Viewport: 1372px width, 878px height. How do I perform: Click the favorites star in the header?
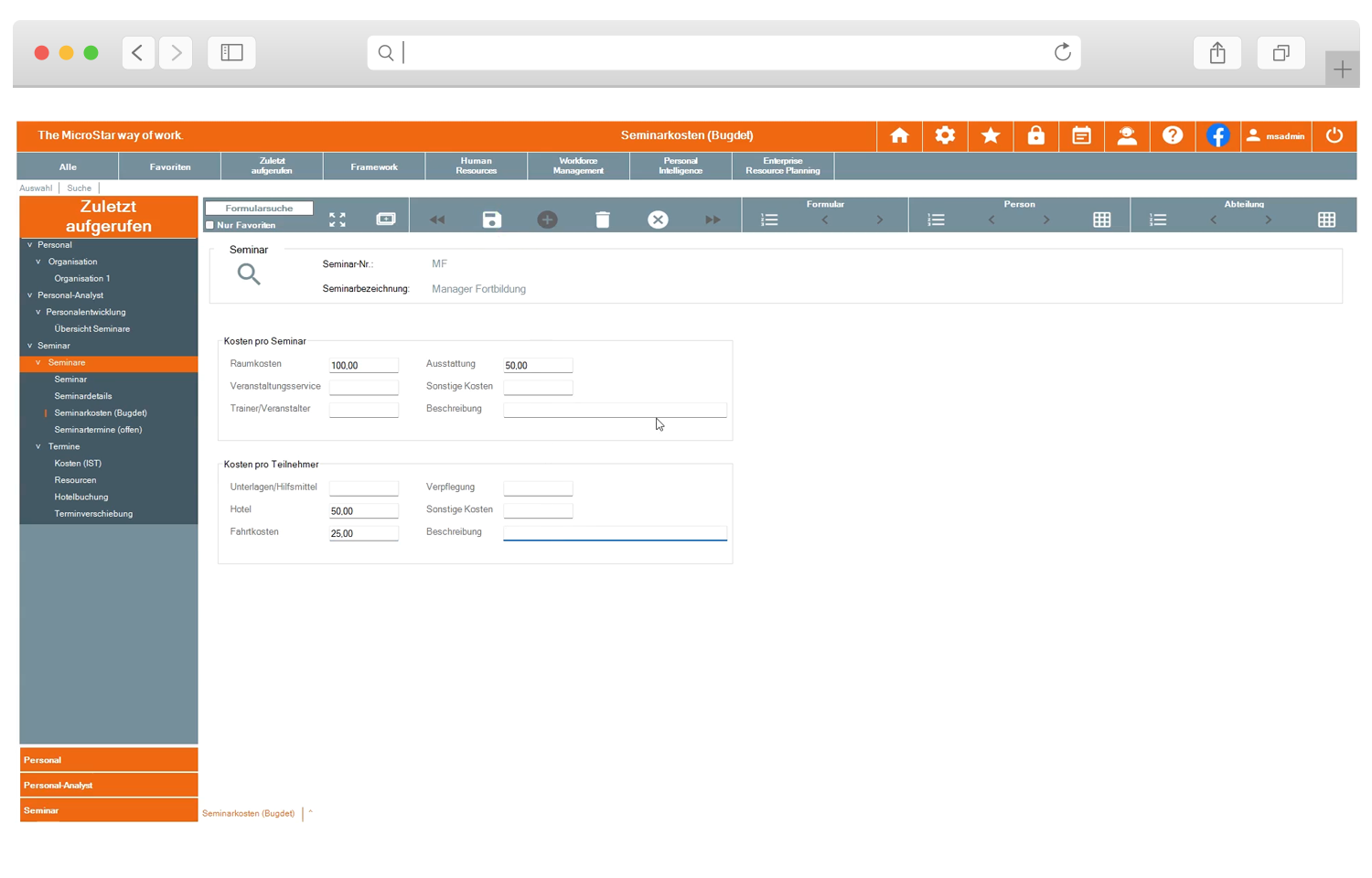click(991, 135)
